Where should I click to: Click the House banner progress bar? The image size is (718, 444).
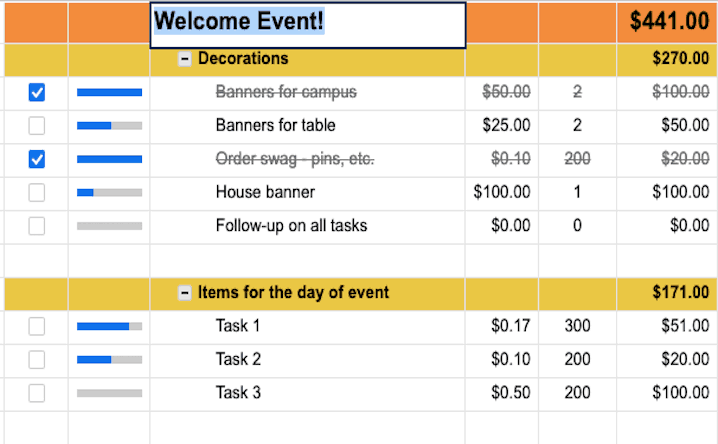point(109,192)
